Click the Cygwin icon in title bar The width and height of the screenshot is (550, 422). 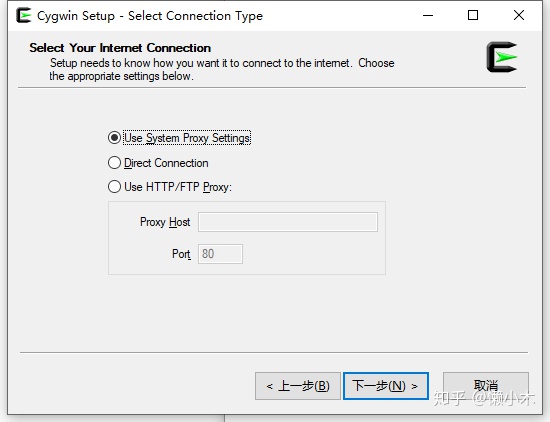[x=24, y=15]
